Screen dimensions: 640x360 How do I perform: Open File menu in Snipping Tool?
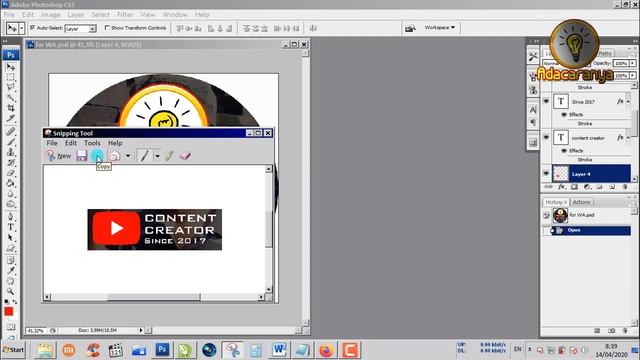tap(52, 143)
